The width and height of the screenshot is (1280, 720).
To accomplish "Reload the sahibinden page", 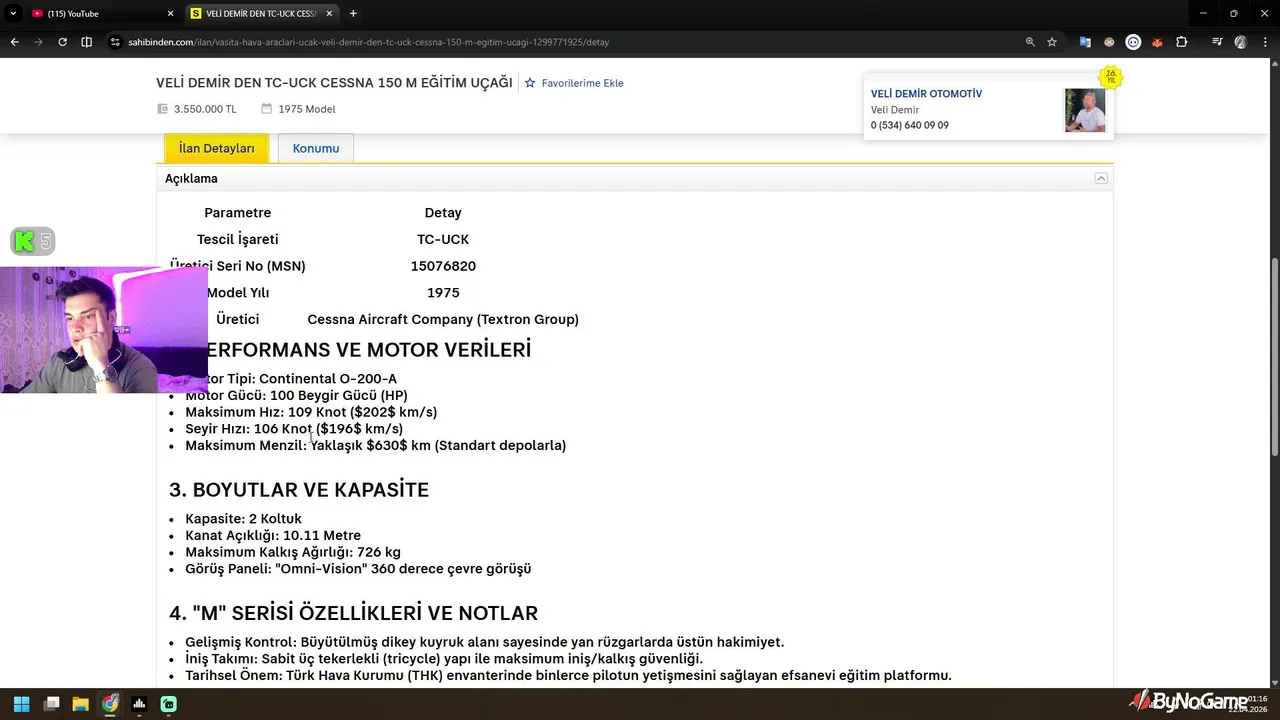I will click(62, 42).
